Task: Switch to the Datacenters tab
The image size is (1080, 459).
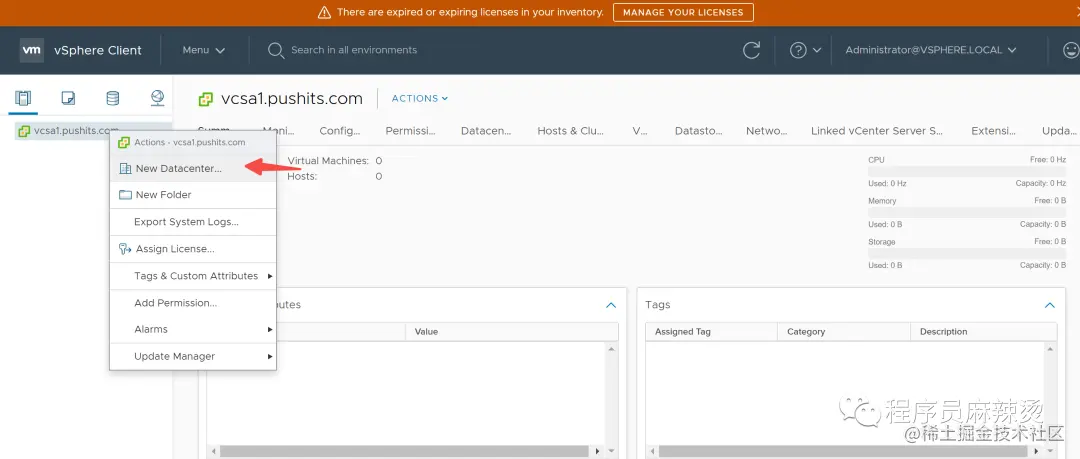Action: click(486, 131)
